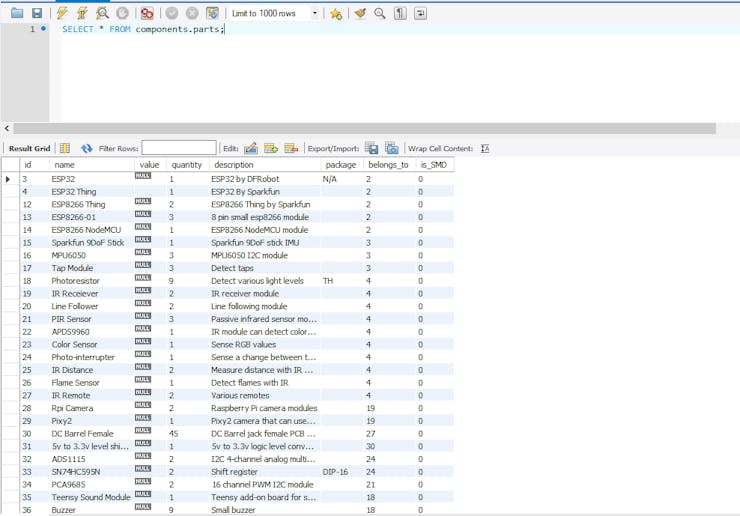Image resolution: width=740 pixels, height=516 pixels.
Task: Sort by the quantity column header
Action: (x=186, y=165)
